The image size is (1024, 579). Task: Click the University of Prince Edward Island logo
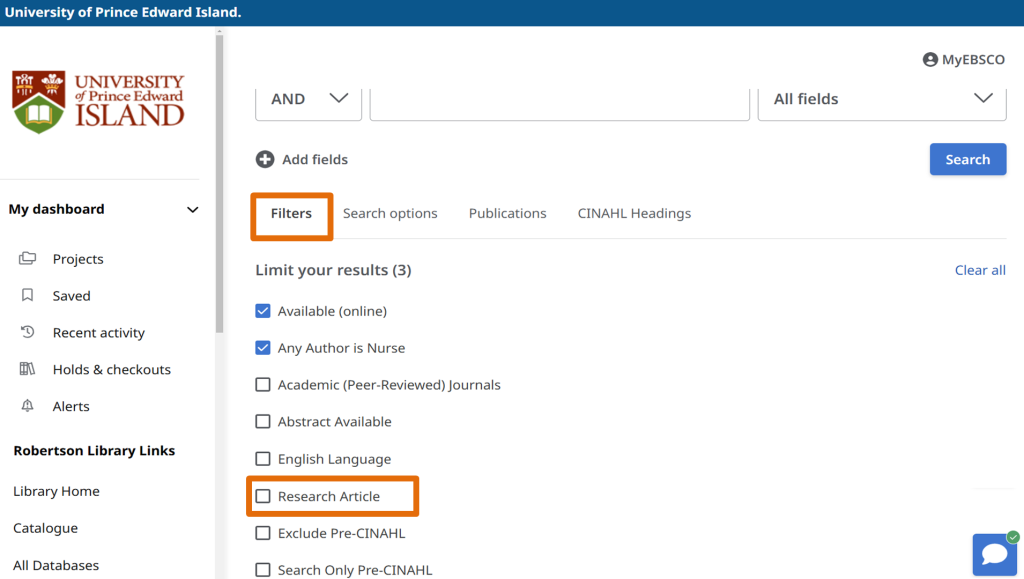point(98,101)
